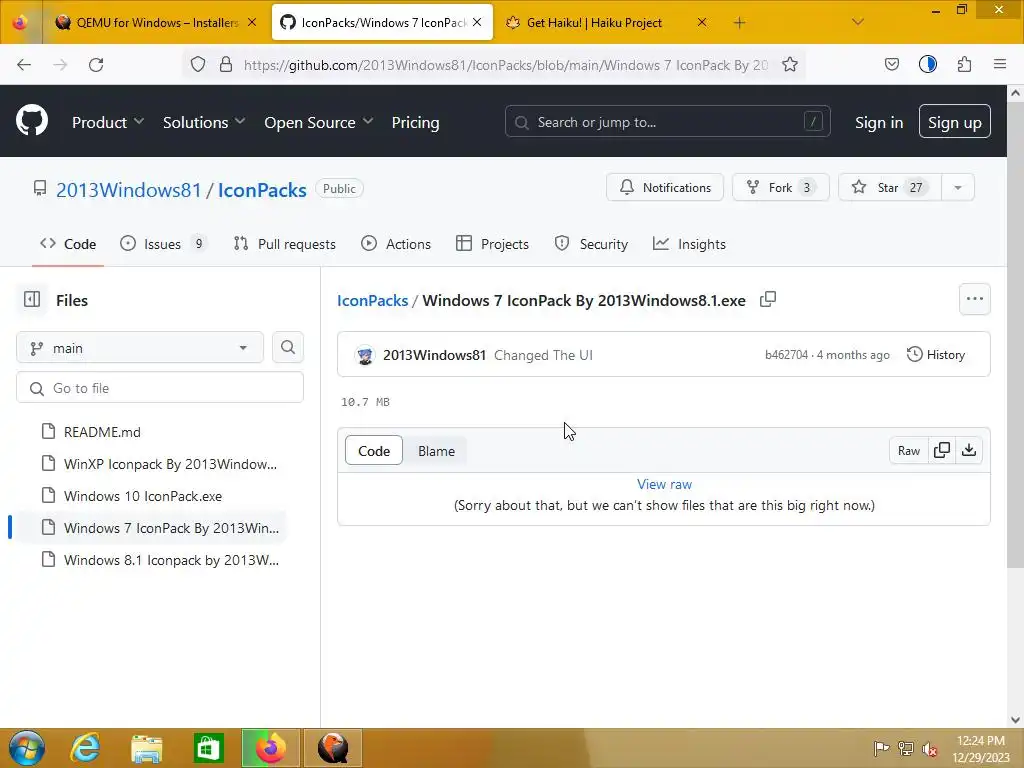Open the Issues tab
Viewport: 1024px width, 768px height.
pos(163,244)
